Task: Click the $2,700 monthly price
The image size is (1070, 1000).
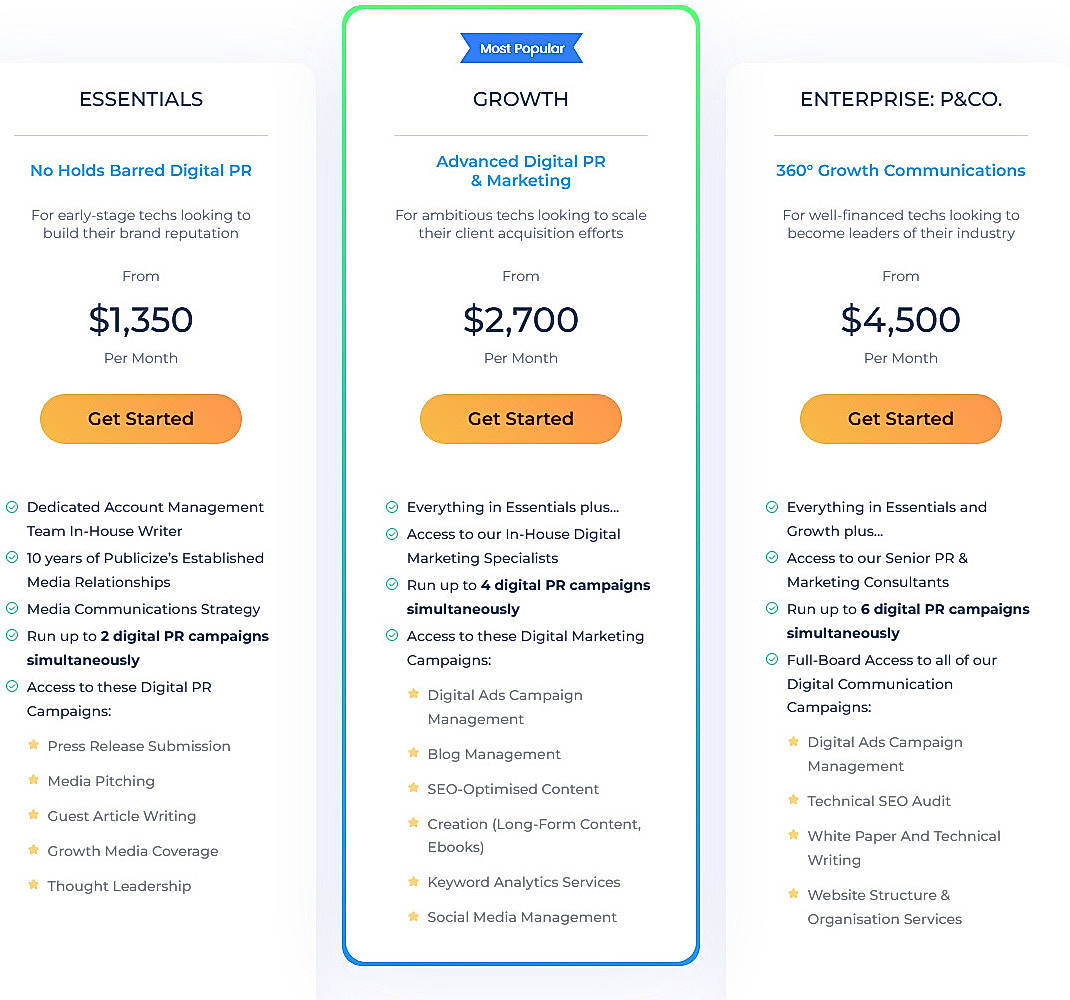Action: (x=520, y=320)
